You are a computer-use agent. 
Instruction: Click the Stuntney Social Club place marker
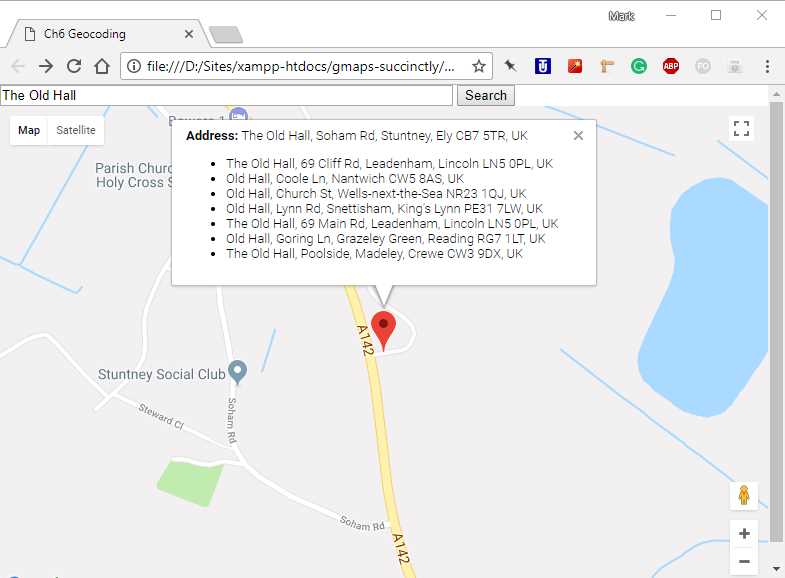pos(237,372)
